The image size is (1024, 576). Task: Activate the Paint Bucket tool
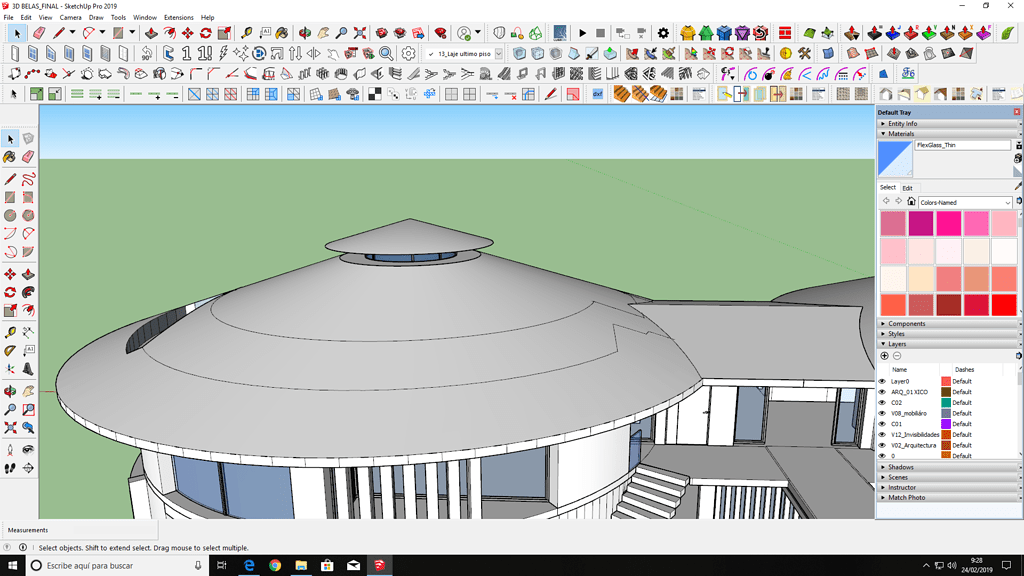click(9, 157)
